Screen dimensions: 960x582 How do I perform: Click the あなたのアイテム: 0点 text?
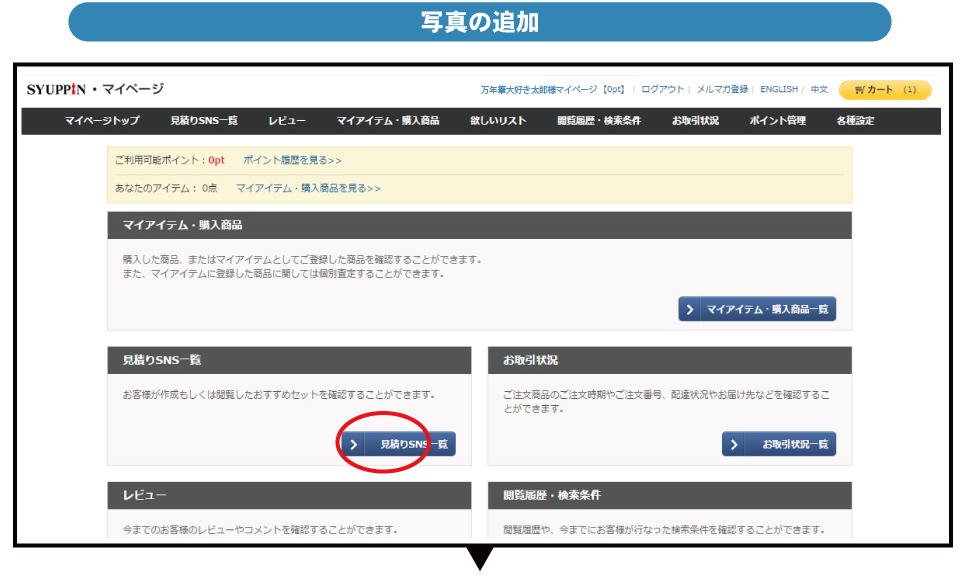click(166, 188)
